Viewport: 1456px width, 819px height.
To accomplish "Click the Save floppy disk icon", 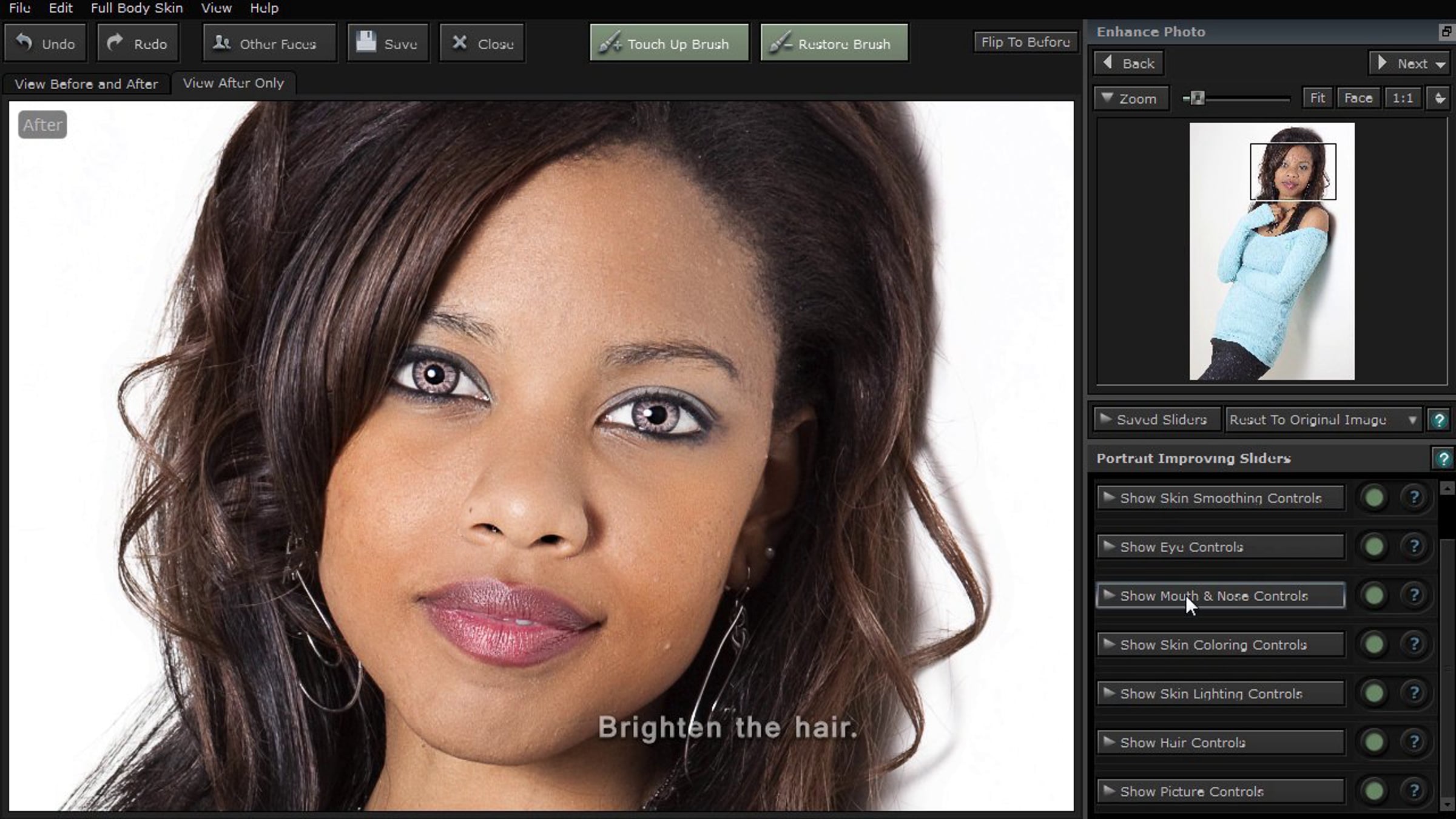I will click(x=366, y=42).
